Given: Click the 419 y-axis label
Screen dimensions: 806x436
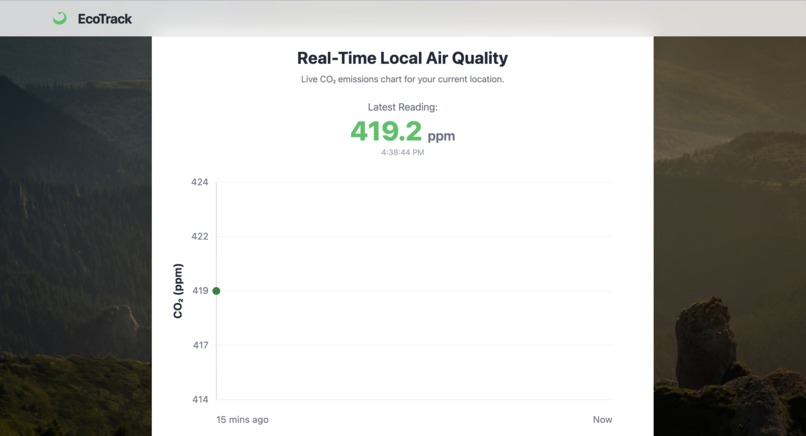Looking at the screenshot, I should pyautogui.click(x=200, y=291).
